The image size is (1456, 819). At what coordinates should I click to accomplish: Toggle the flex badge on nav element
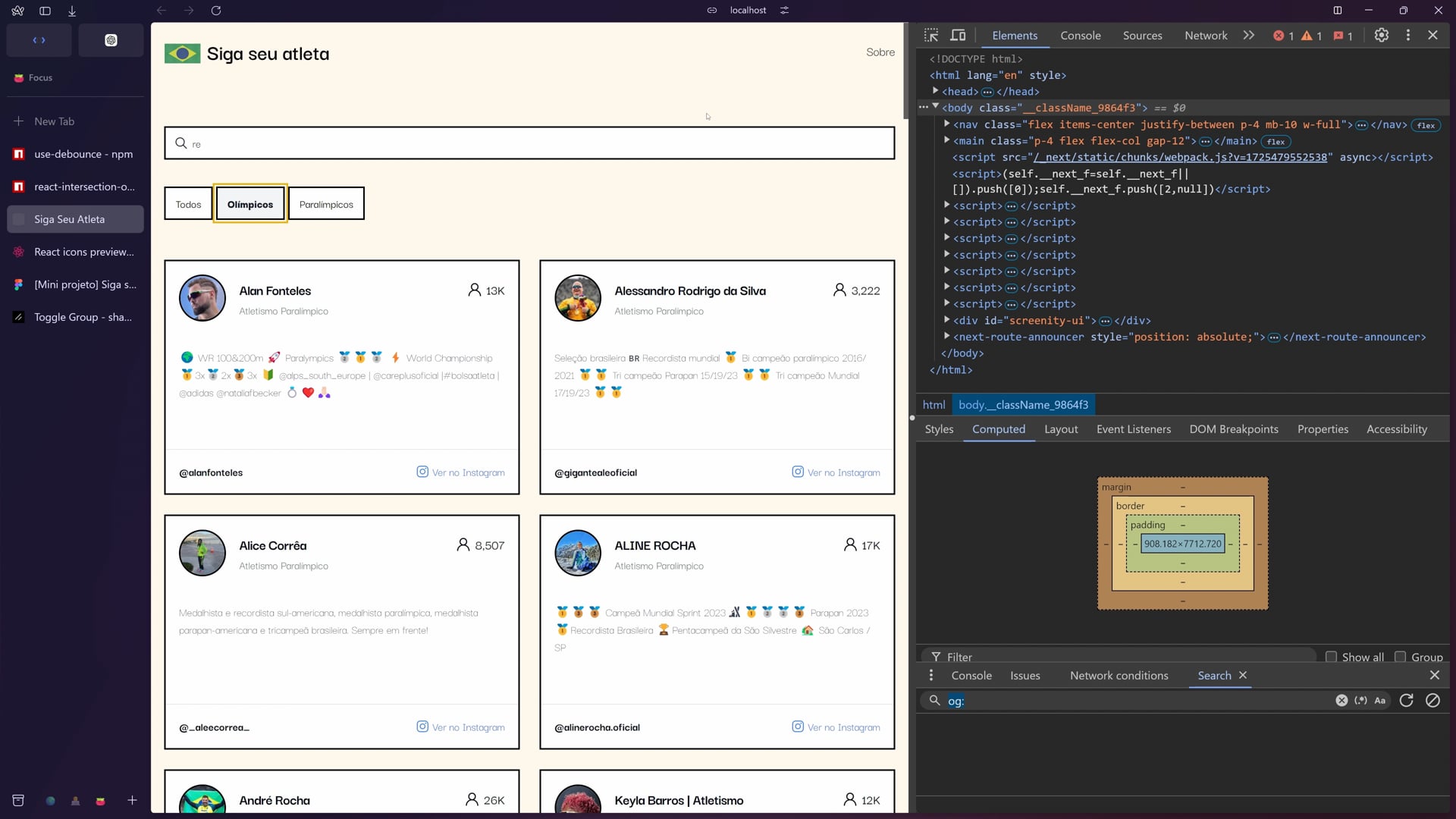coord(1426,125)
